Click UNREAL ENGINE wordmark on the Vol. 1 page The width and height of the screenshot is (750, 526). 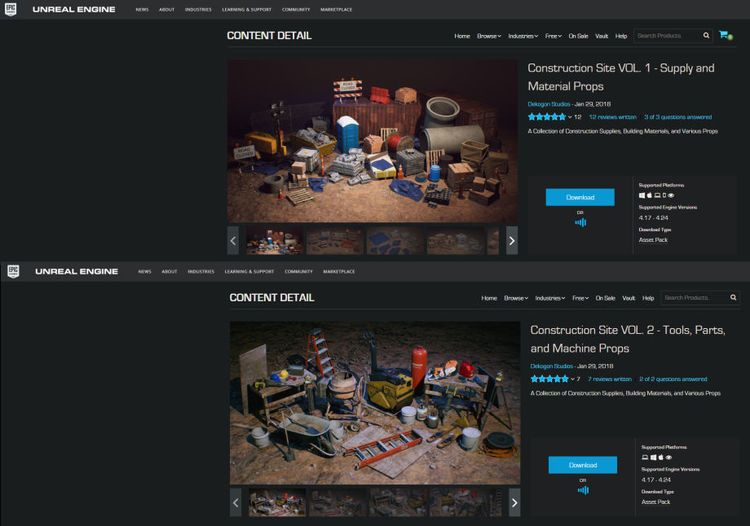[74, 9]
